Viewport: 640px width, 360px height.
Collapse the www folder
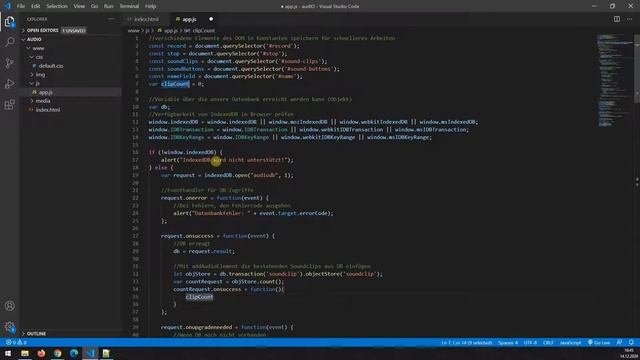(38, 48)
